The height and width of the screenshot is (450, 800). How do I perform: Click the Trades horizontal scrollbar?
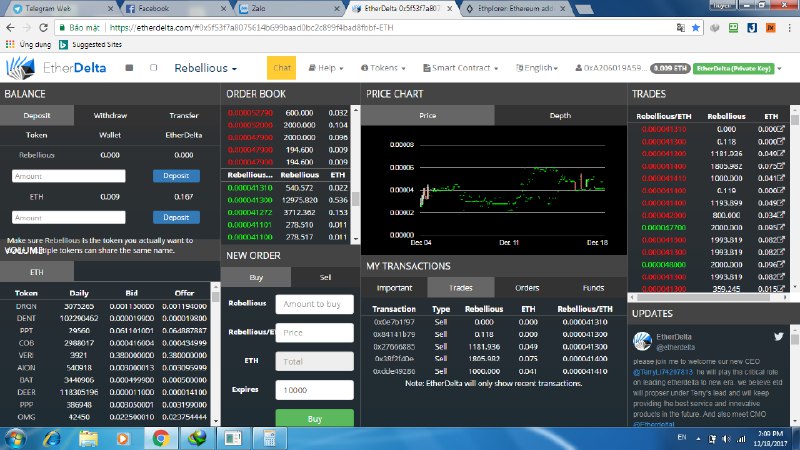click(709, 297)
